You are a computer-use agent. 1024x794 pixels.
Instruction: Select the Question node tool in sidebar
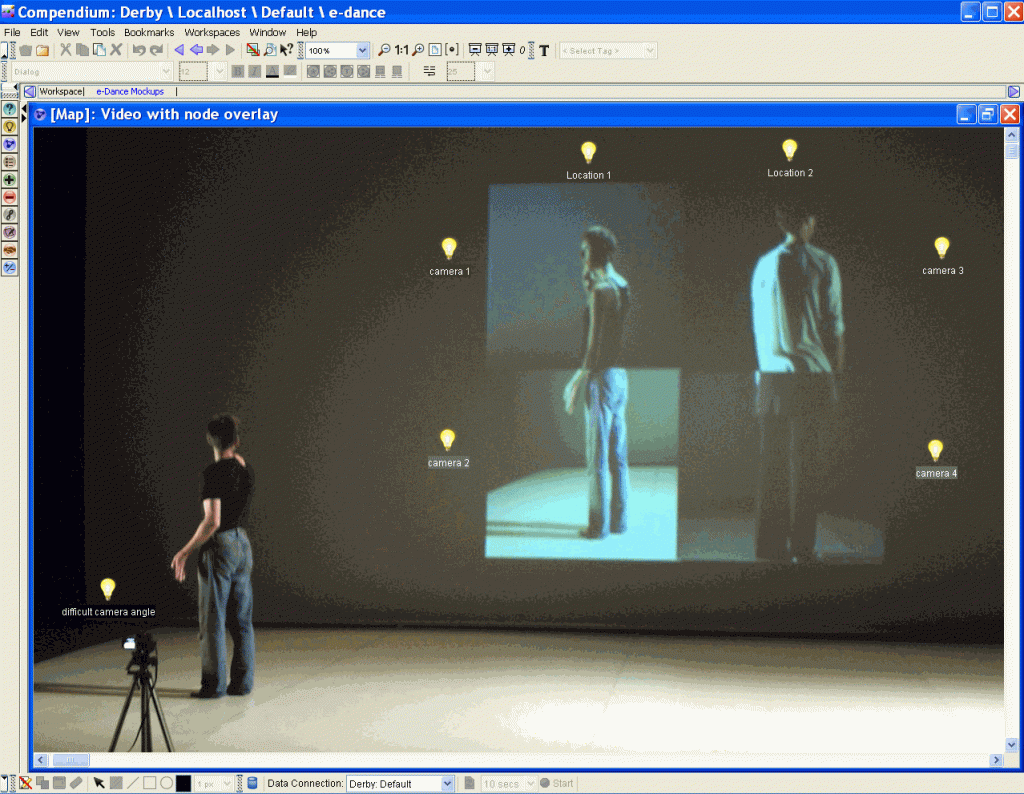(x=9, y=109)
